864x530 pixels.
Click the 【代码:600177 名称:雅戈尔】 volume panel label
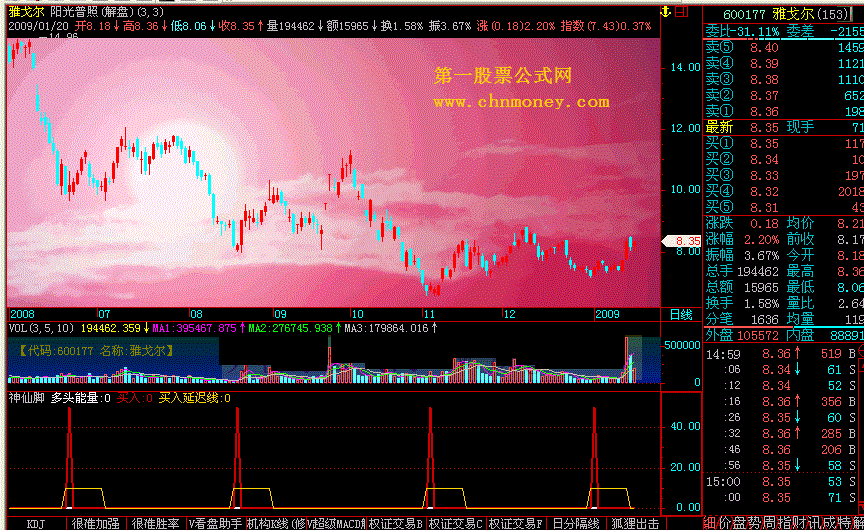(97, 350)
